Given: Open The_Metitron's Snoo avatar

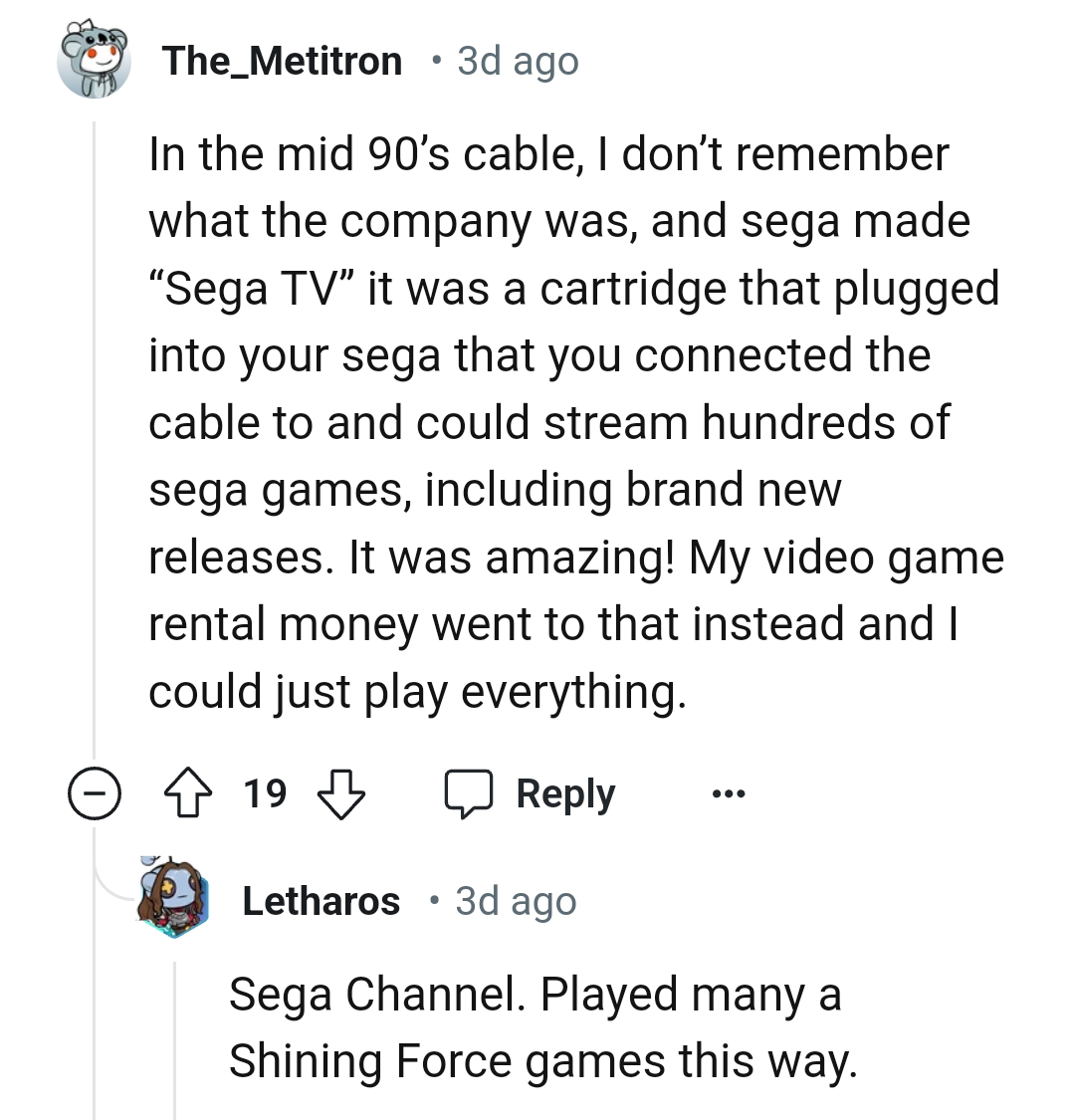Looking at the screenshot, I should point(96,62).
